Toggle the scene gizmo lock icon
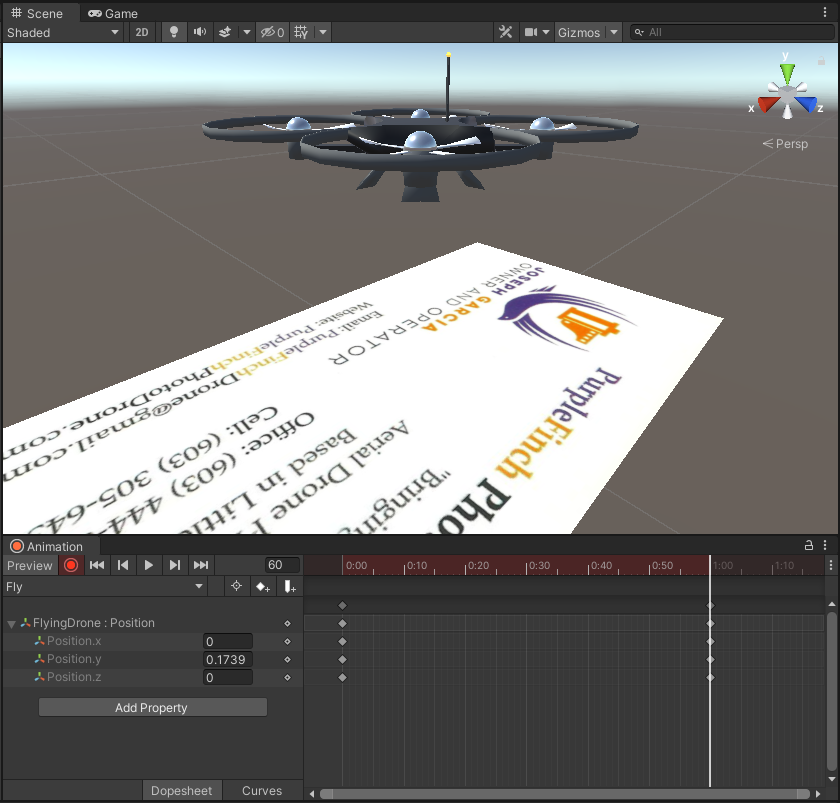The width and height of the screenshot is (840, 803). pos(821,61)
